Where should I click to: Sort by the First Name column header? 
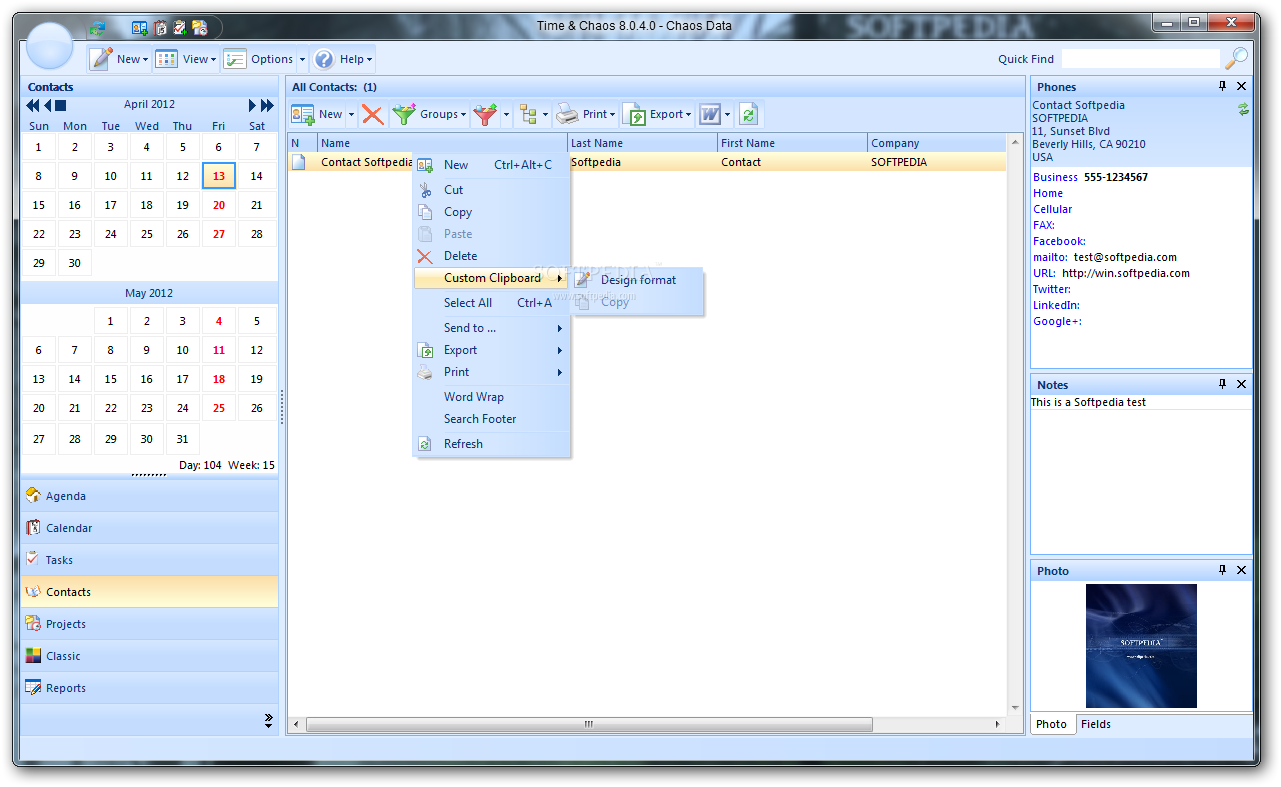(793, 143)
